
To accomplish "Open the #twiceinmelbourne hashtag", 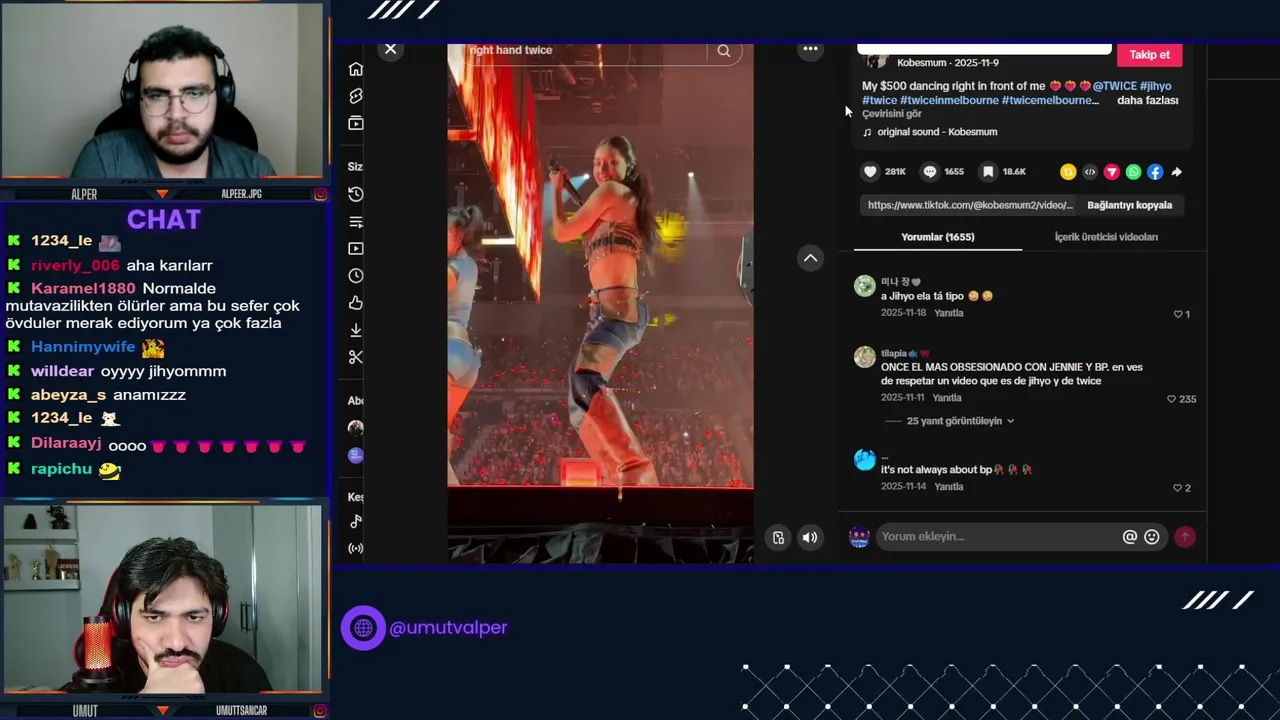I will 949,100.
